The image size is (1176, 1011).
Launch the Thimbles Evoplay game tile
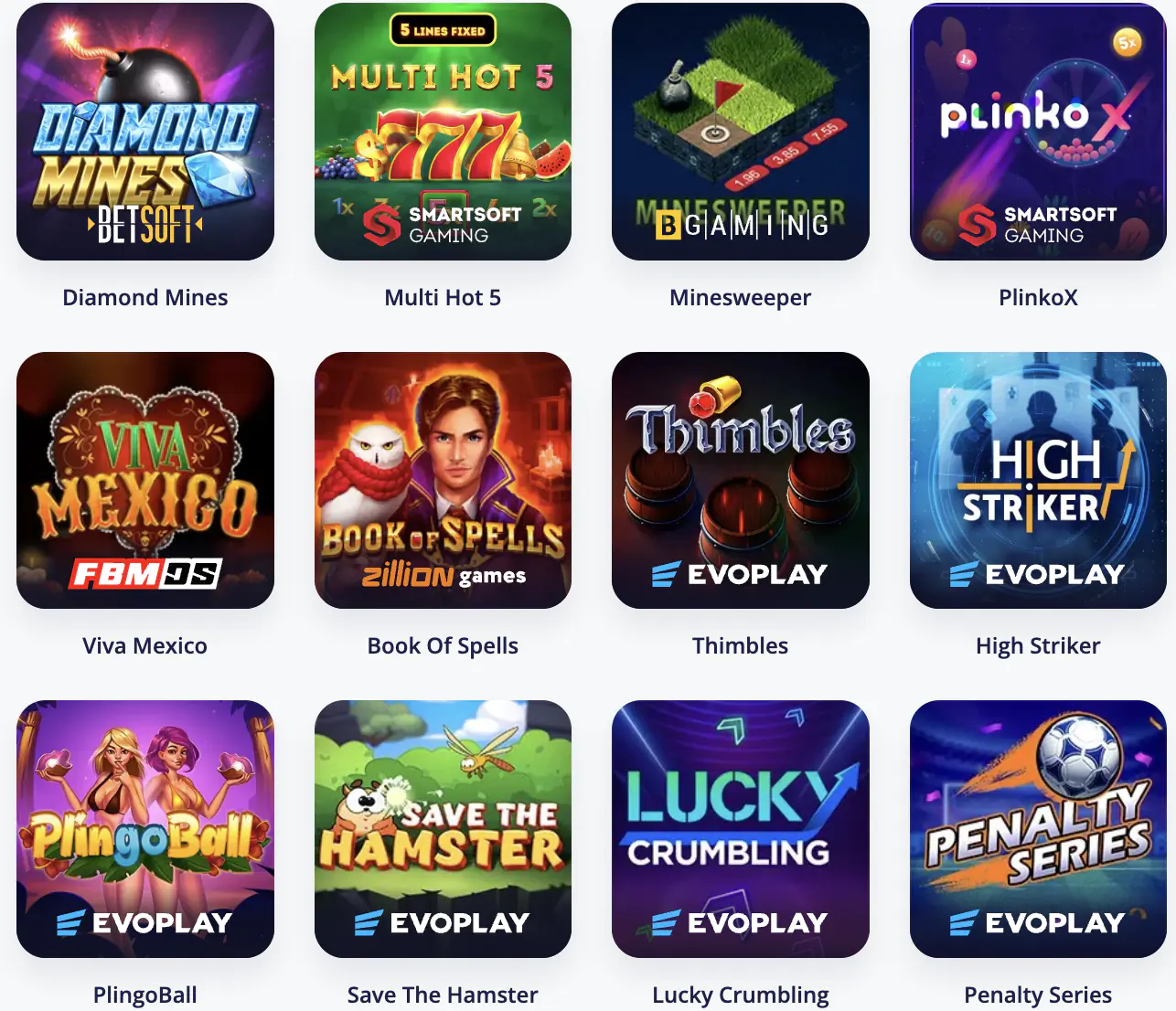tap(741, 480)
